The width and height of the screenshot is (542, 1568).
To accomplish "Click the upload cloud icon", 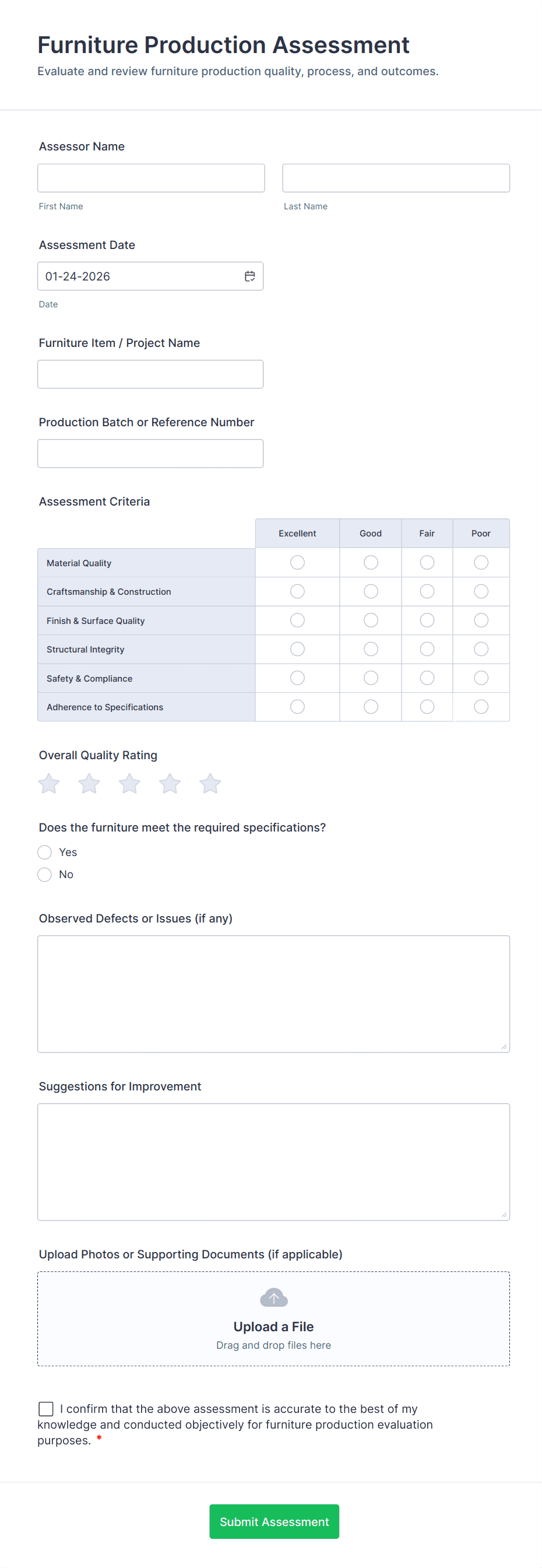I will (273, 1297).
